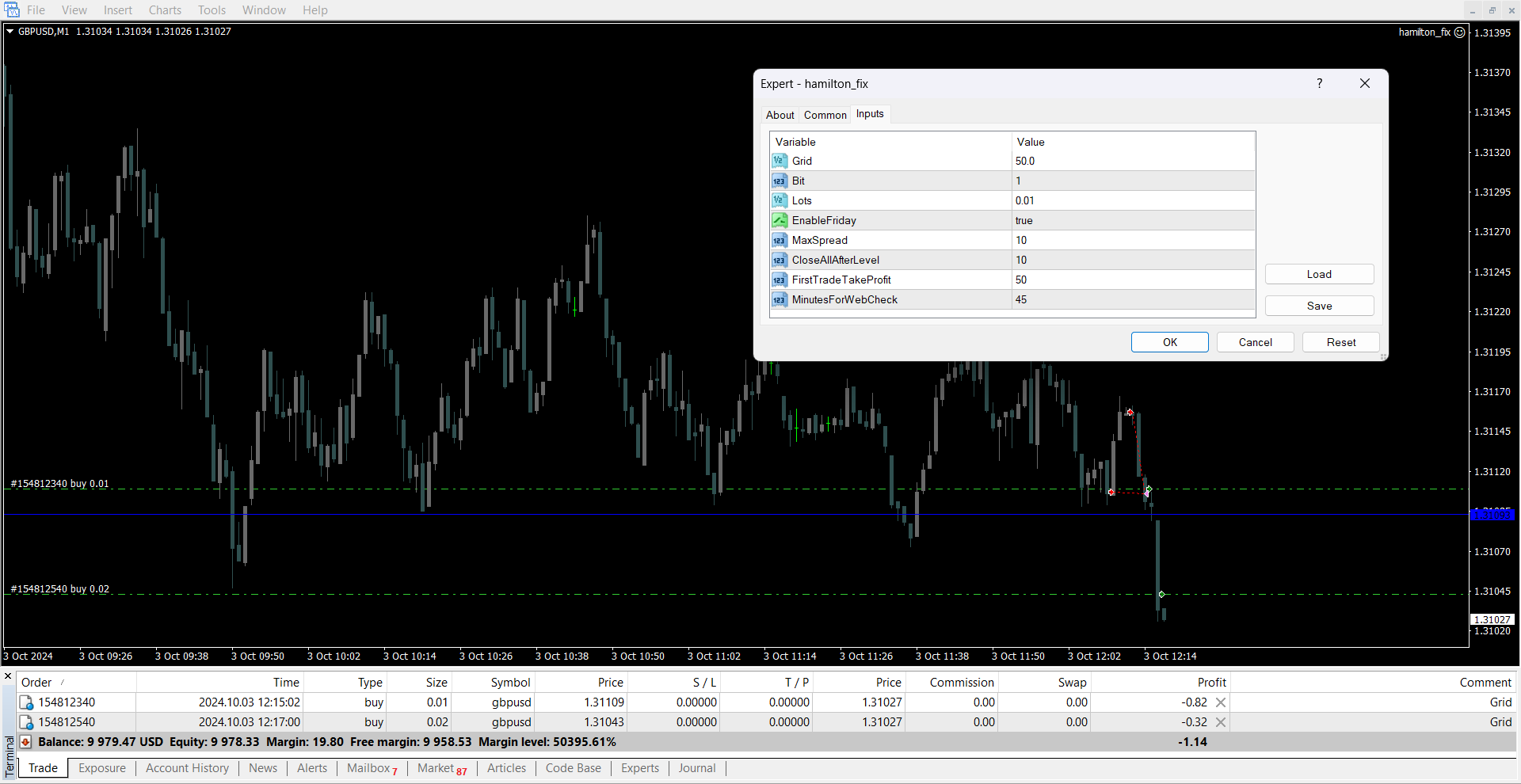
Task: Click the Grid variable type icon
Action: pyautogui.click(x=780, y=161)
